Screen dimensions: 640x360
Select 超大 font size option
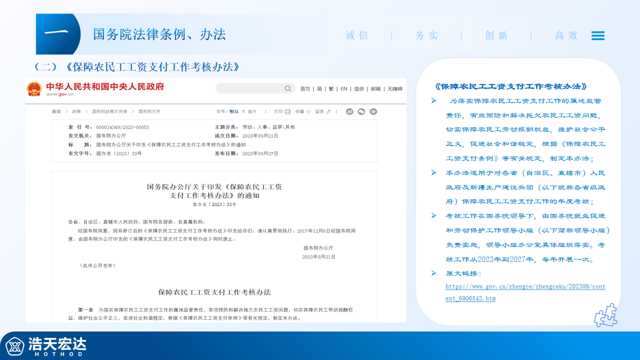point(252,111)
